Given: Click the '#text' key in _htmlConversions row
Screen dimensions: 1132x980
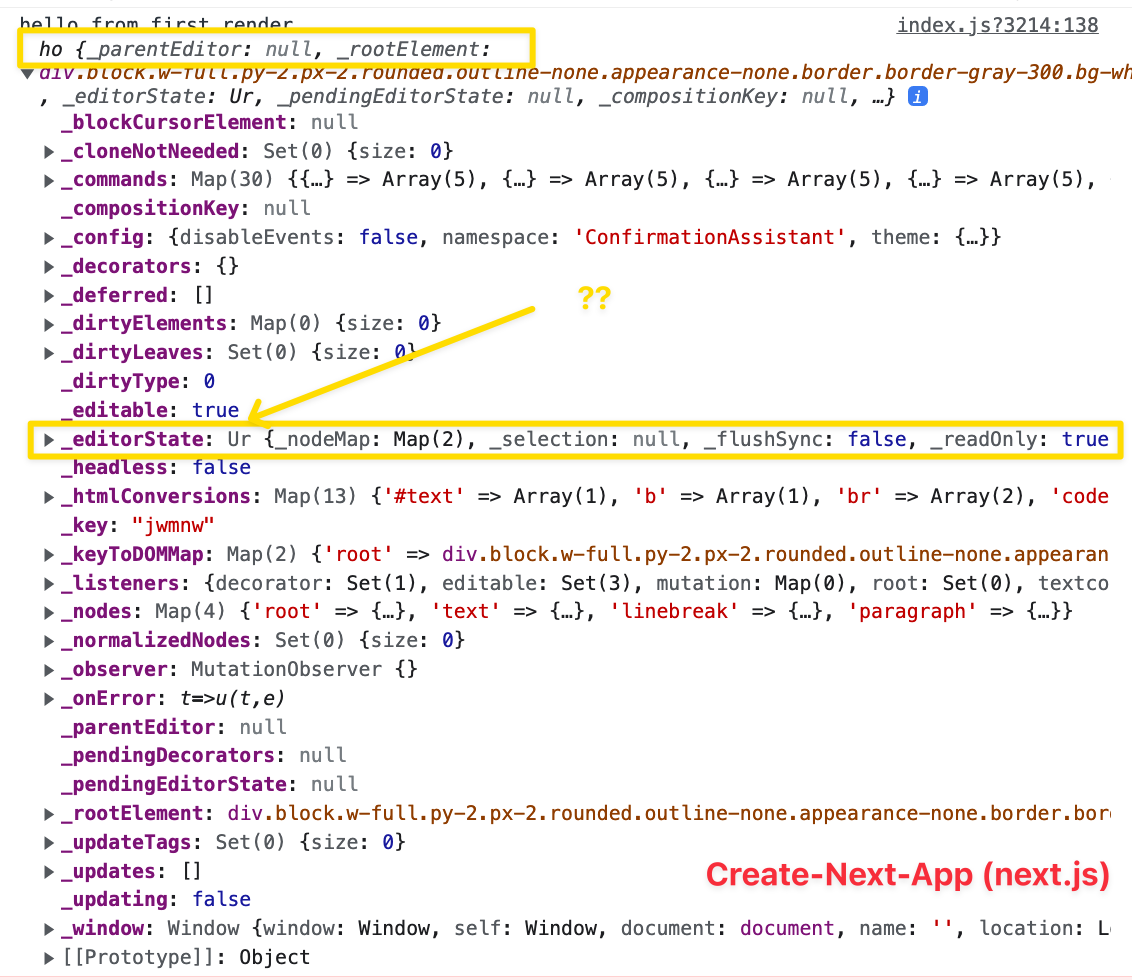Looking at the screenshot, I should [x=424, y=497].
